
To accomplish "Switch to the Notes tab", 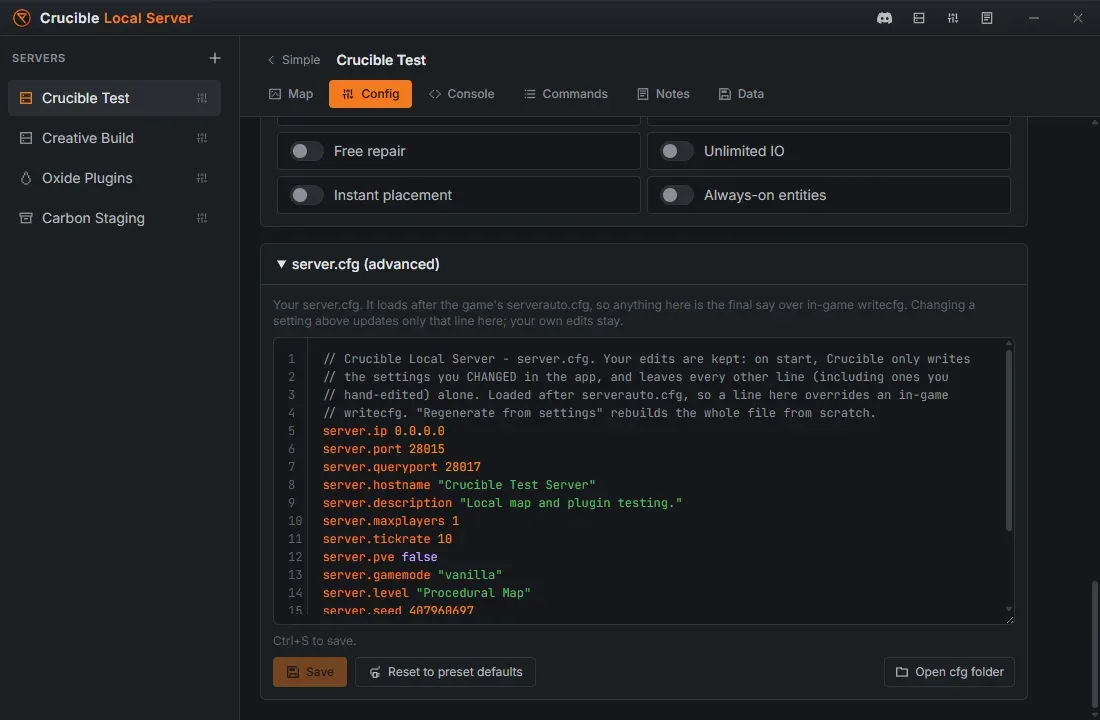I will 664,94.
